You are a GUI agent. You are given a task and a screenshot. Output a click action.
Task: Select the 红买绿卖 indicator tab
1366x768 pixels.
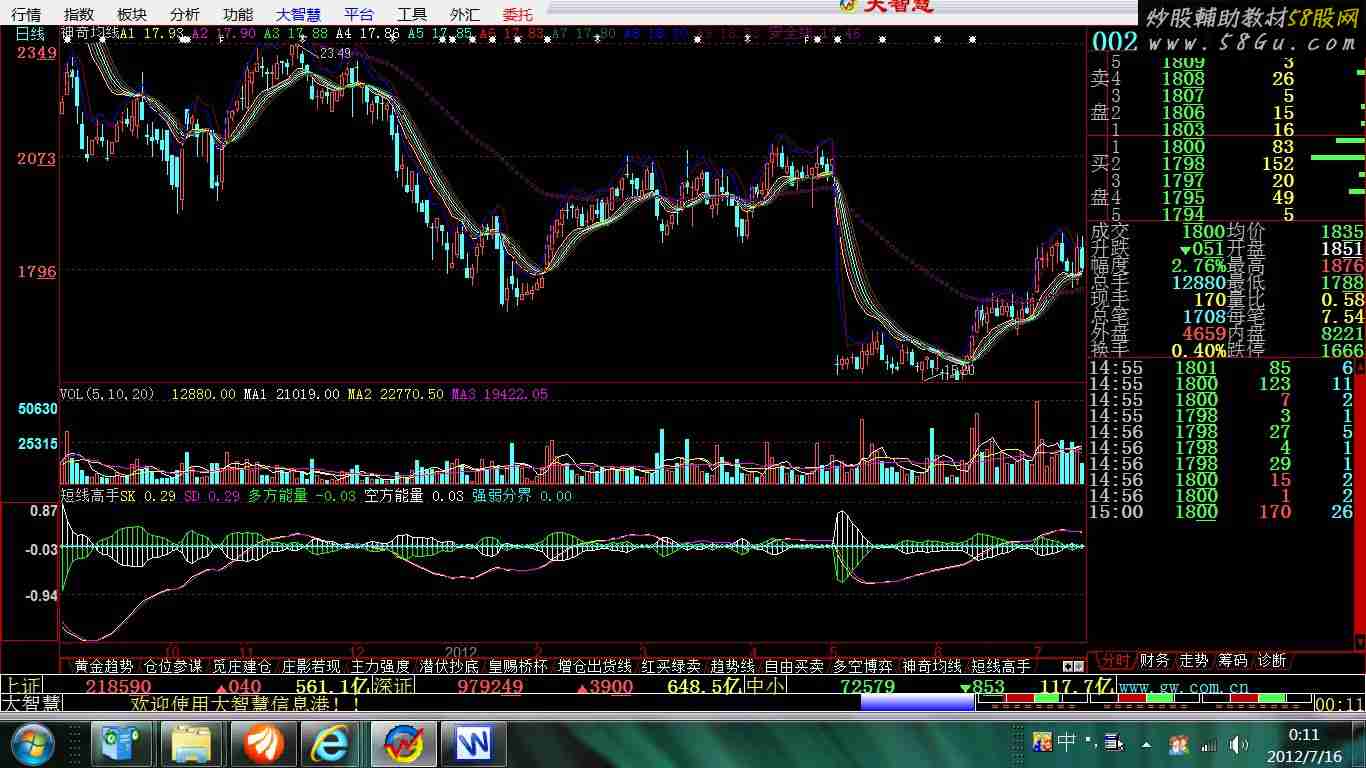[x=671, y=666]
